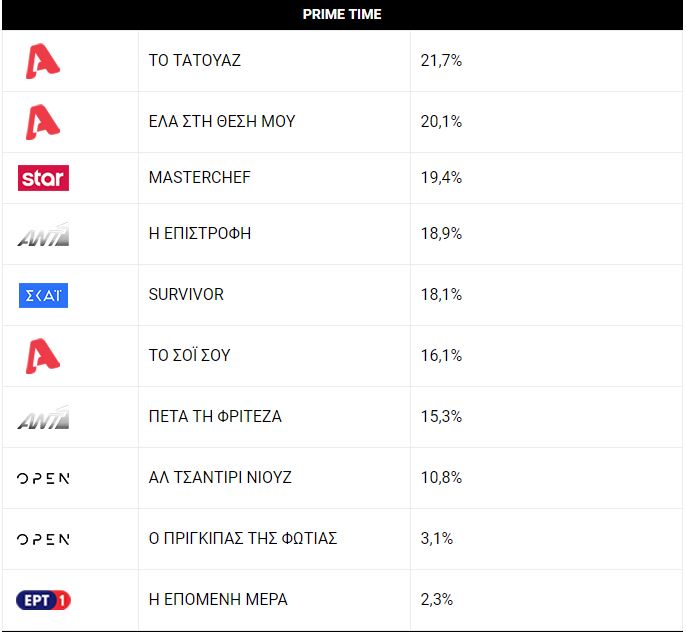This screenshot has height=632, width=686.
Task: Click the ANT1 logo next to Η ΕΠΙΣΤΡΟΦΗ
Action: click(x=43, y=234)
